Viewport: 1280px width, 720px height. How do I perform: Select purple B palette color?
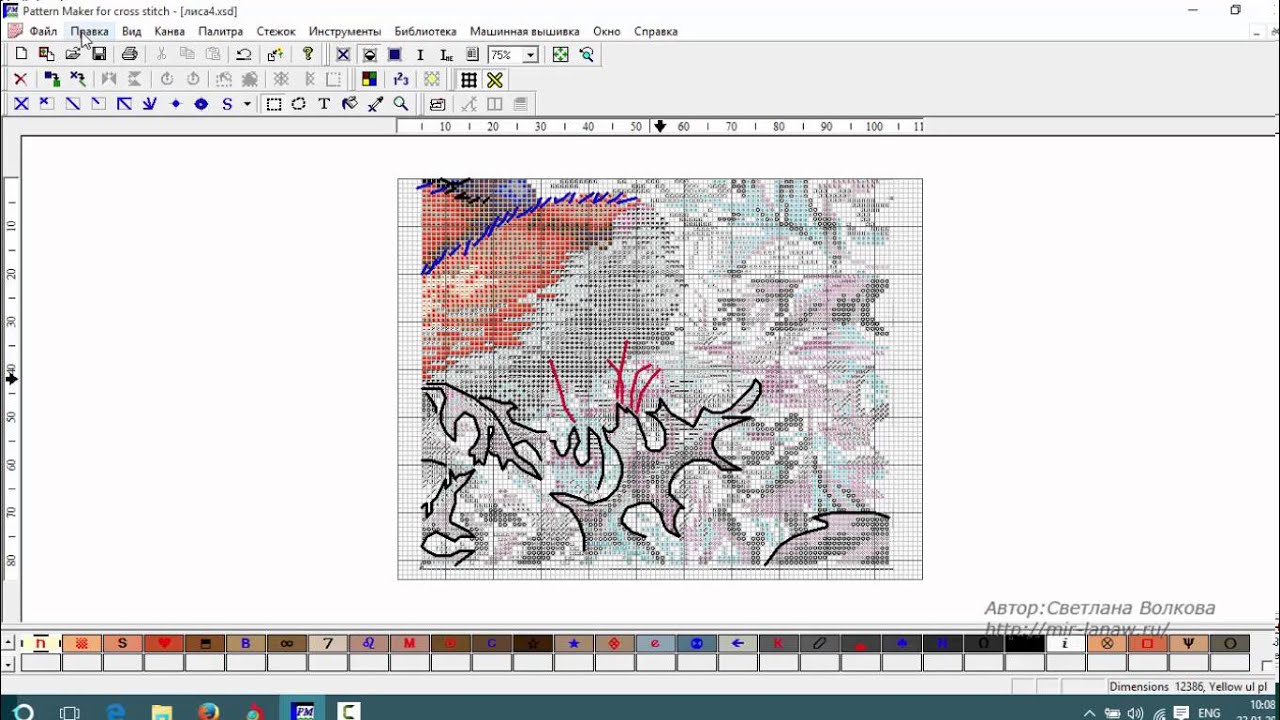[x=246, y=643]
